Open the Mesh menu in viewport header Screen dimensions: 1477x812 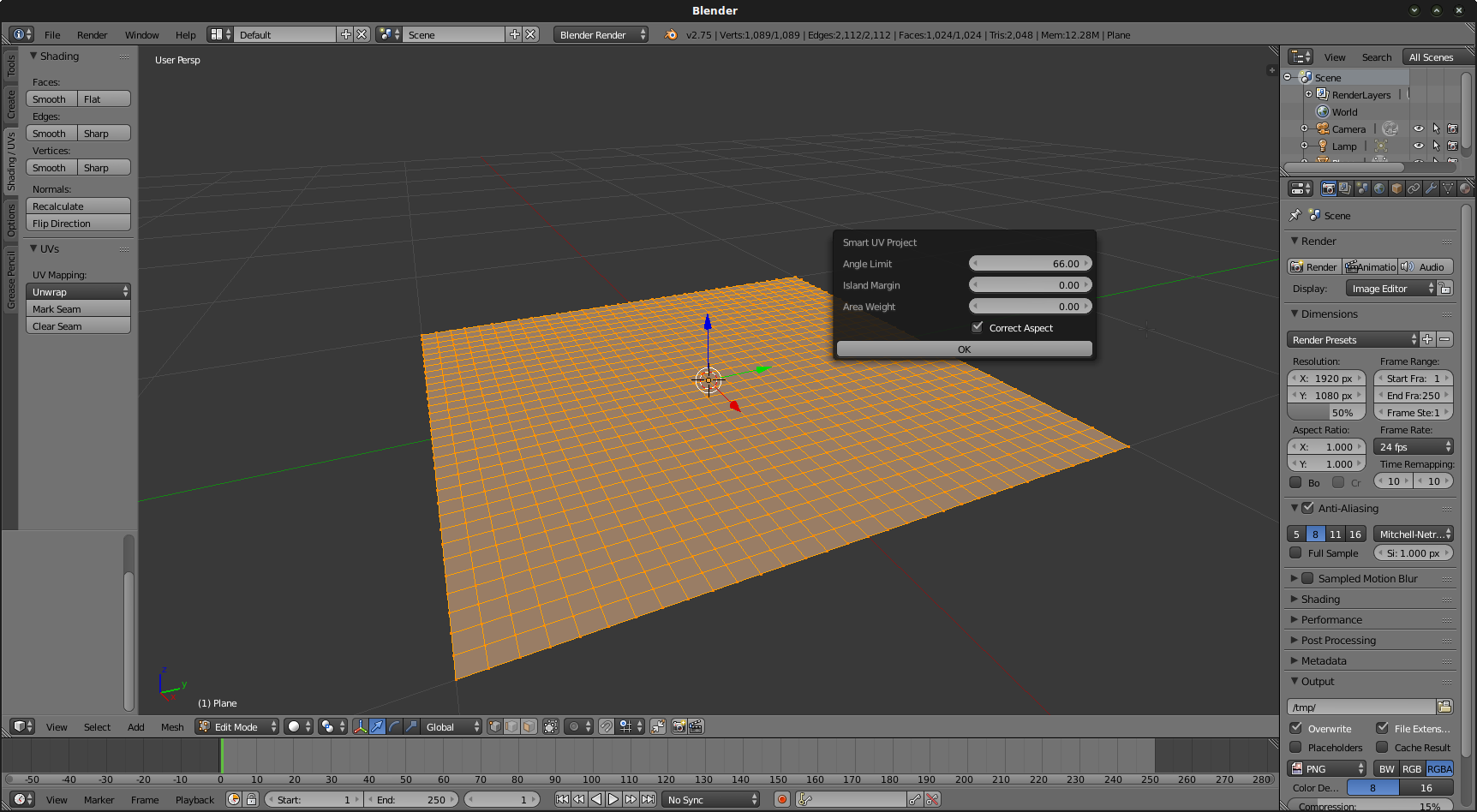(172, 727)
